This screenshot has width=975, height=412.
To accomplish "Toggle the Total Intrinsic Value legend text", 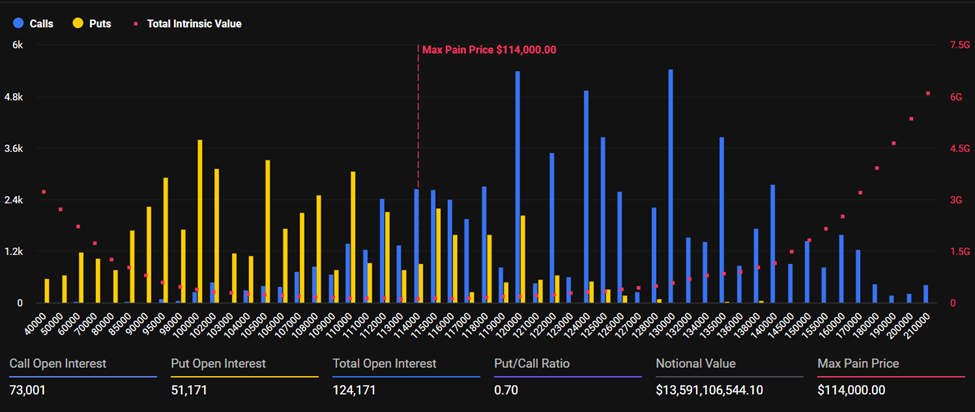I will pyautogui.click(x=194, y=23).
